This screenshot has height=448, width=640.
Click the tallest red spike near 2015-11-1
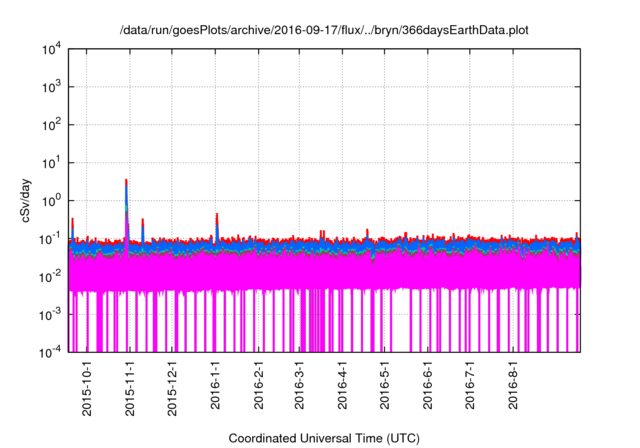(126, 182)
